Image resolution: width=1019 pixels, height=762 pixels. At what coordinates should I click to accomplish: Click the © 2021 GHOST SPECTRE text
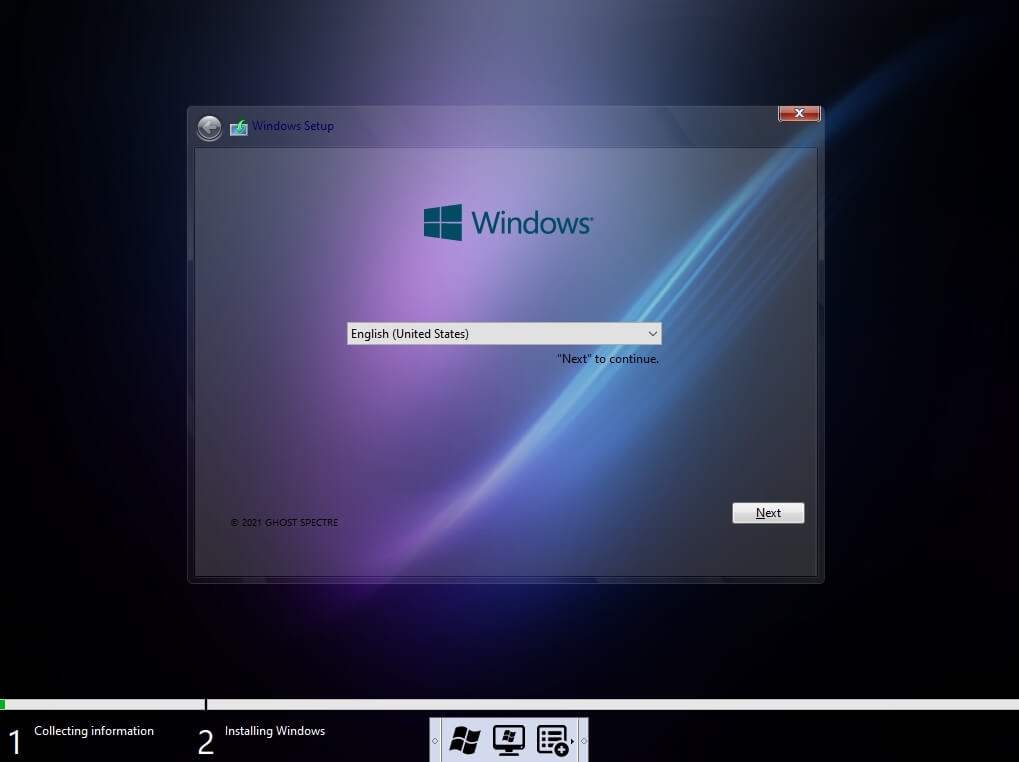point(284,523)
